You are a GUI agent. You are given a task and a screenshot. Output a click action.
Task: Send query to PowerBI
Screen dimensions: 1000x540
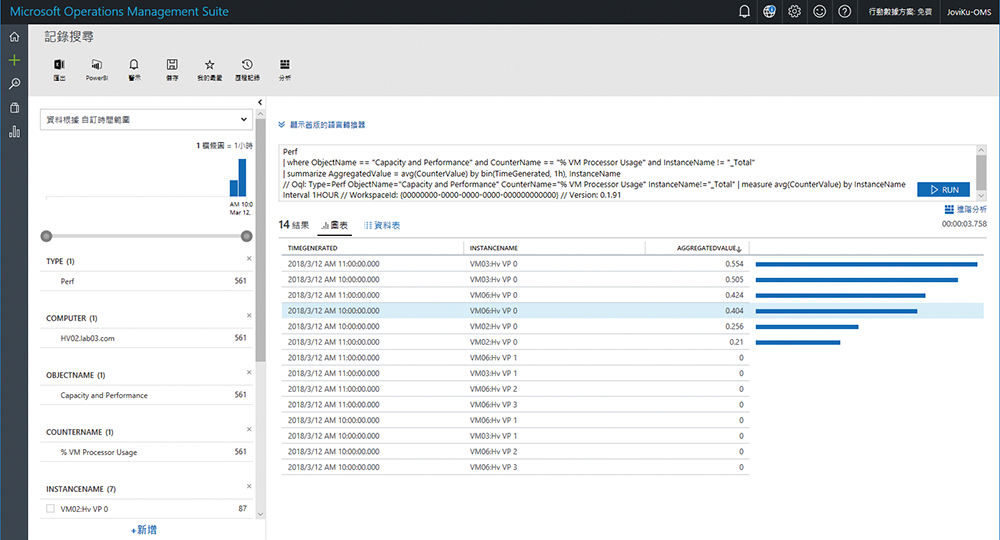(96, 69)
